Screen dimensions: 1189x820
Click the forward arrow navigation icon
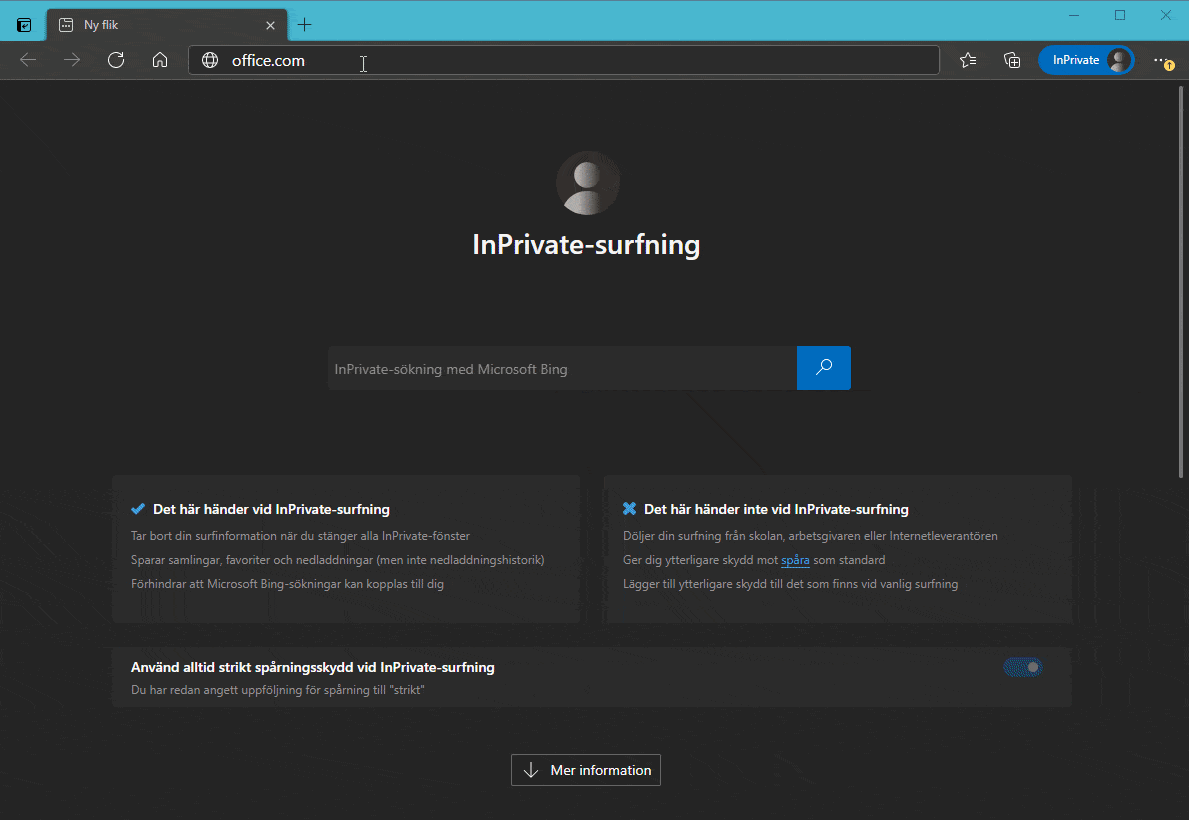(x=72, y=60)
